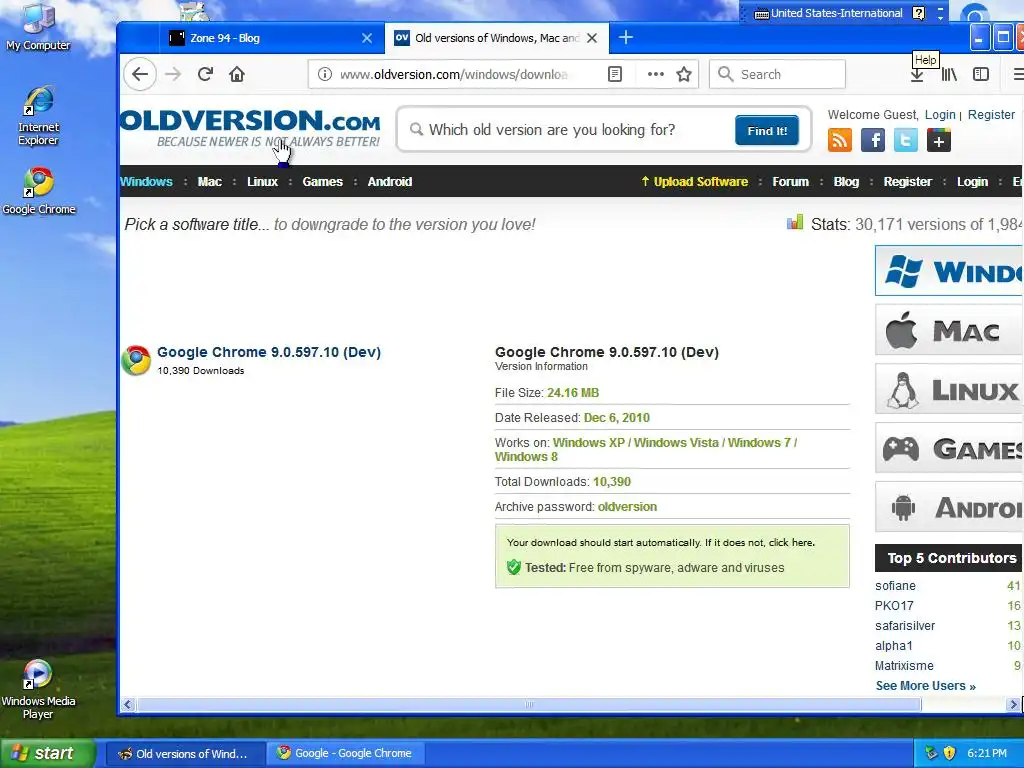Toggle reader view icon in address bar
This screenshot has width=1024, height=768.
coord(615,74)
